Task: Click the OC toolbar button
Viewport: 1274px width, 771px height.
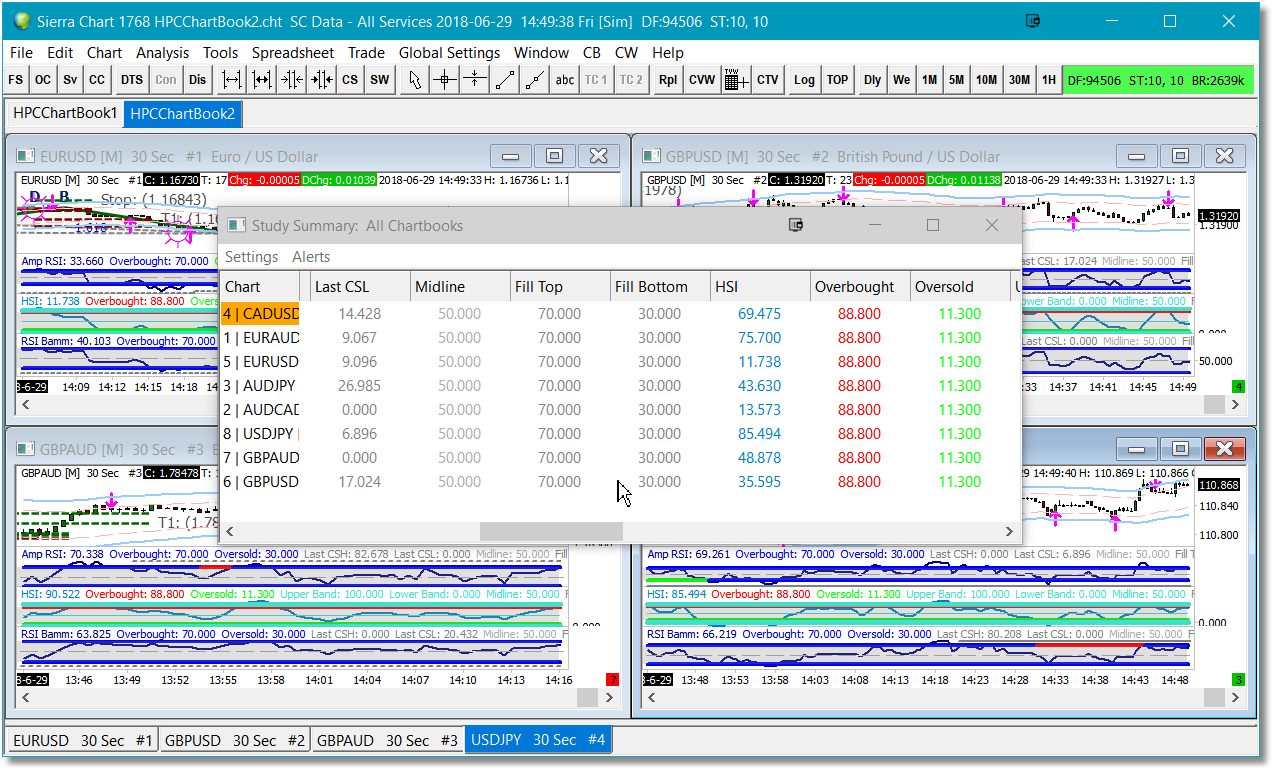Action: [43, 80]
